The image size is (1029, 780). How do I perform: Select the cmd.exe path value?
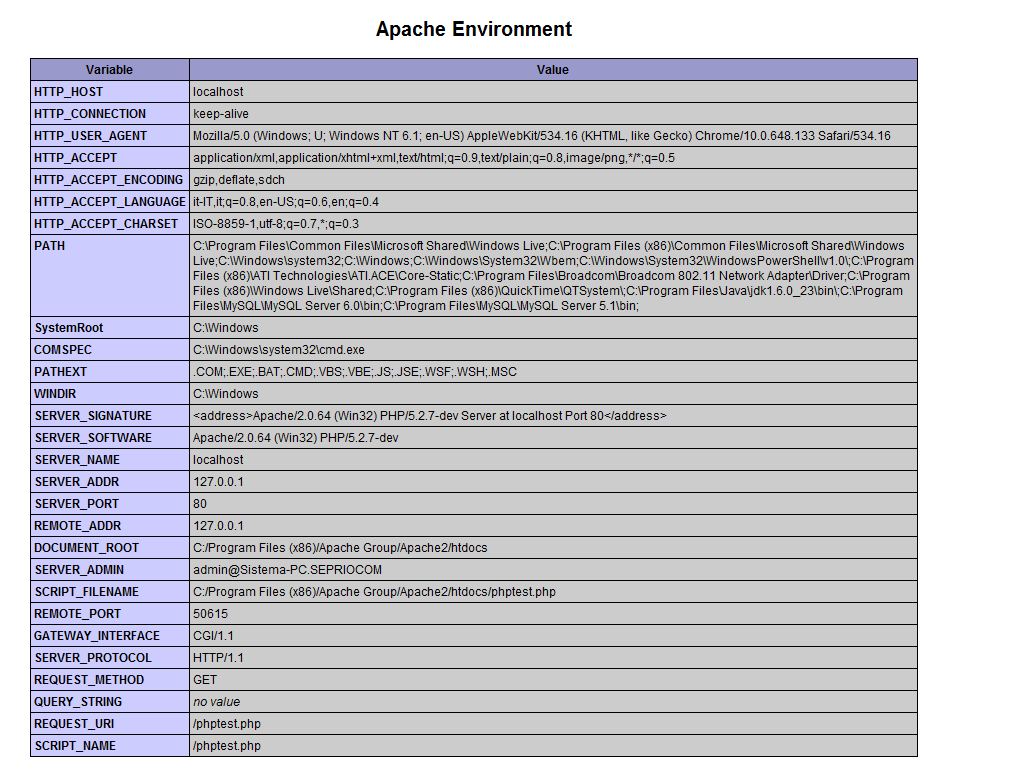(279, 350)
